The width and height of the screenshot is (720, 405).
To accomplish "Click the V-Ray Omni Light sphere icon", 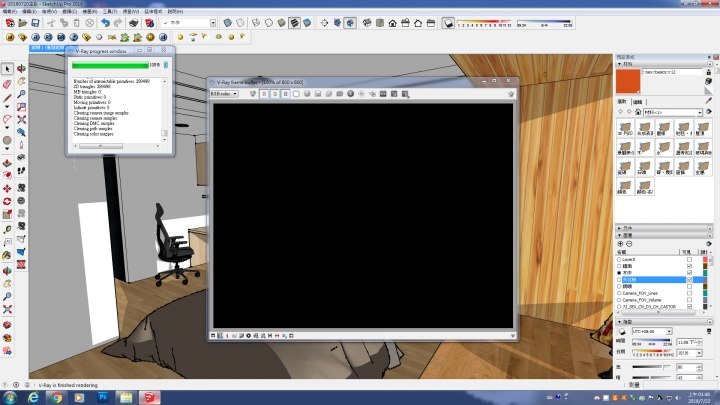I will 180,37.
